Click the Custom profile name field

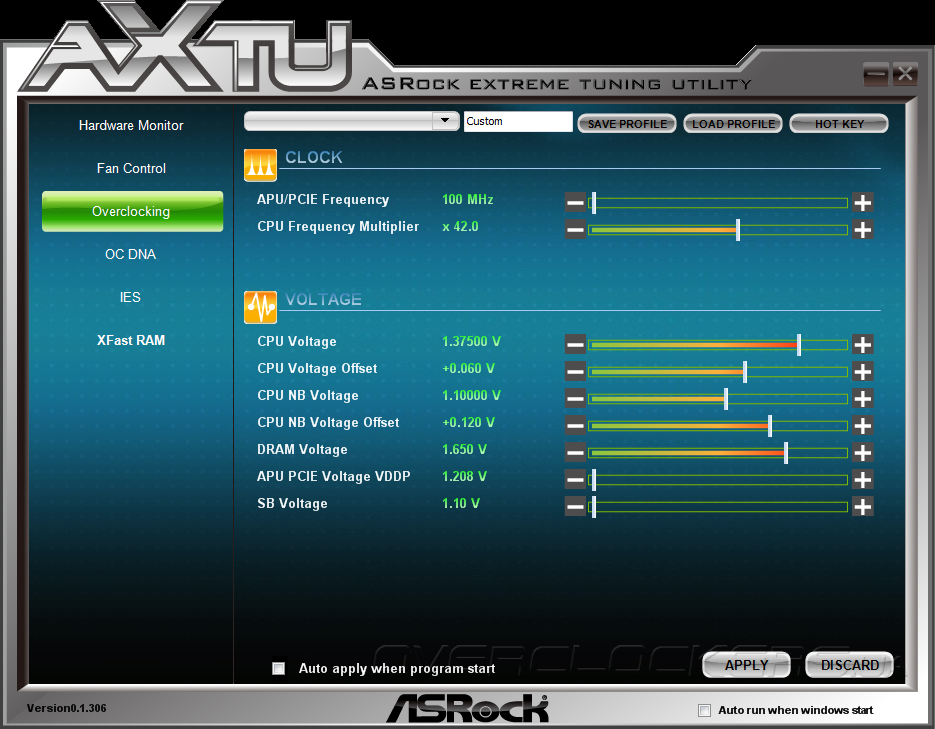(x=518, y=121)
